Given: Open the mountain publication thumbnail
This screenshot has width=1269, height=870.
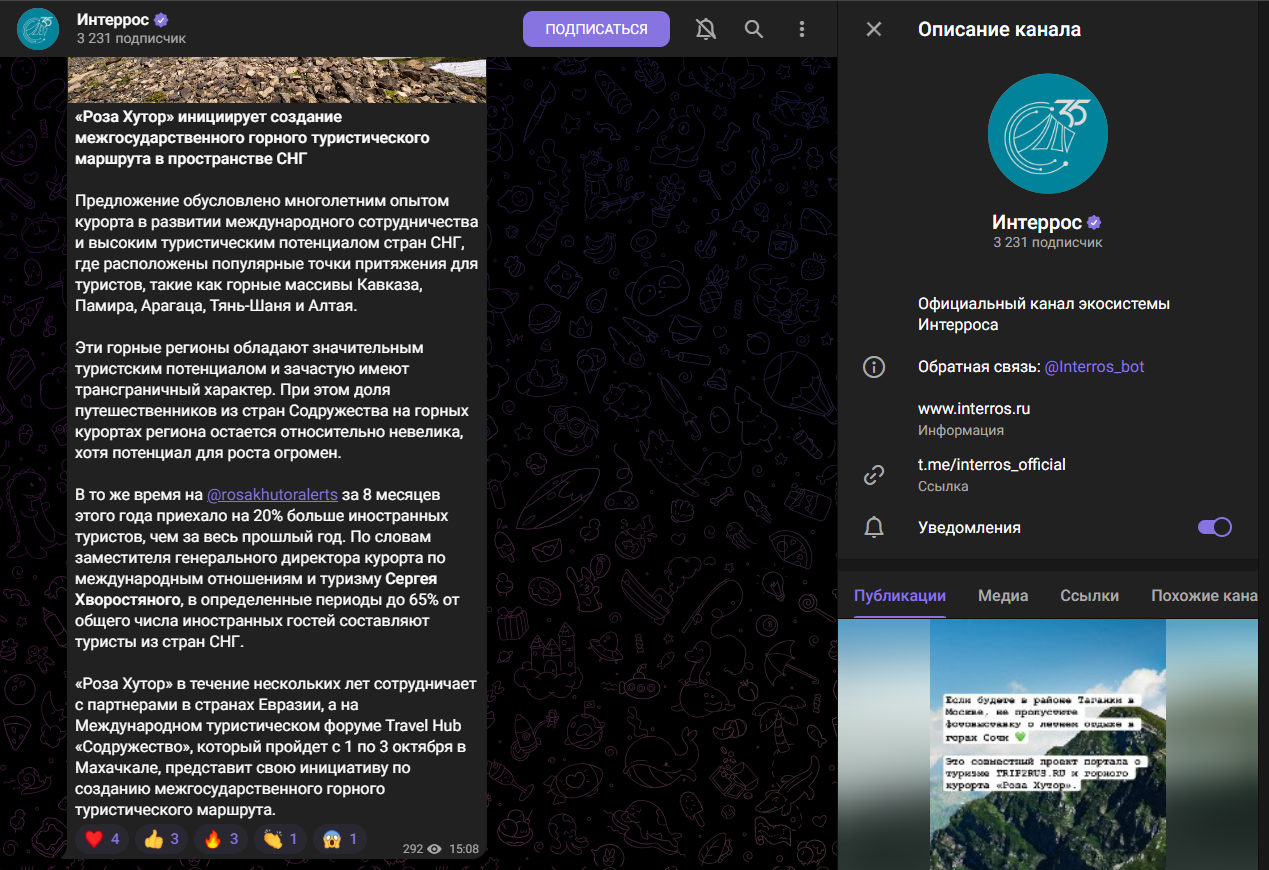Looking at the screenshot, I should (1048, 744).
